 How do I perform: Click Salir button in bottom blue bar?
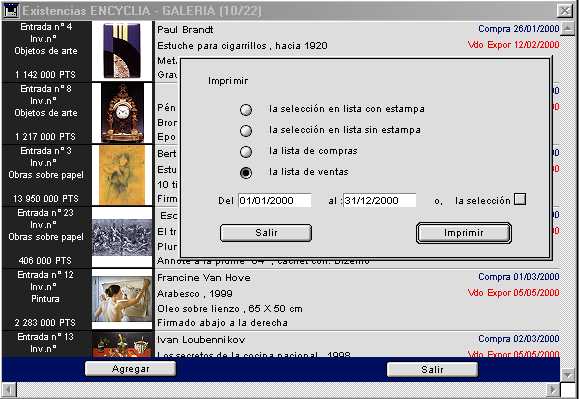point(432,369)
